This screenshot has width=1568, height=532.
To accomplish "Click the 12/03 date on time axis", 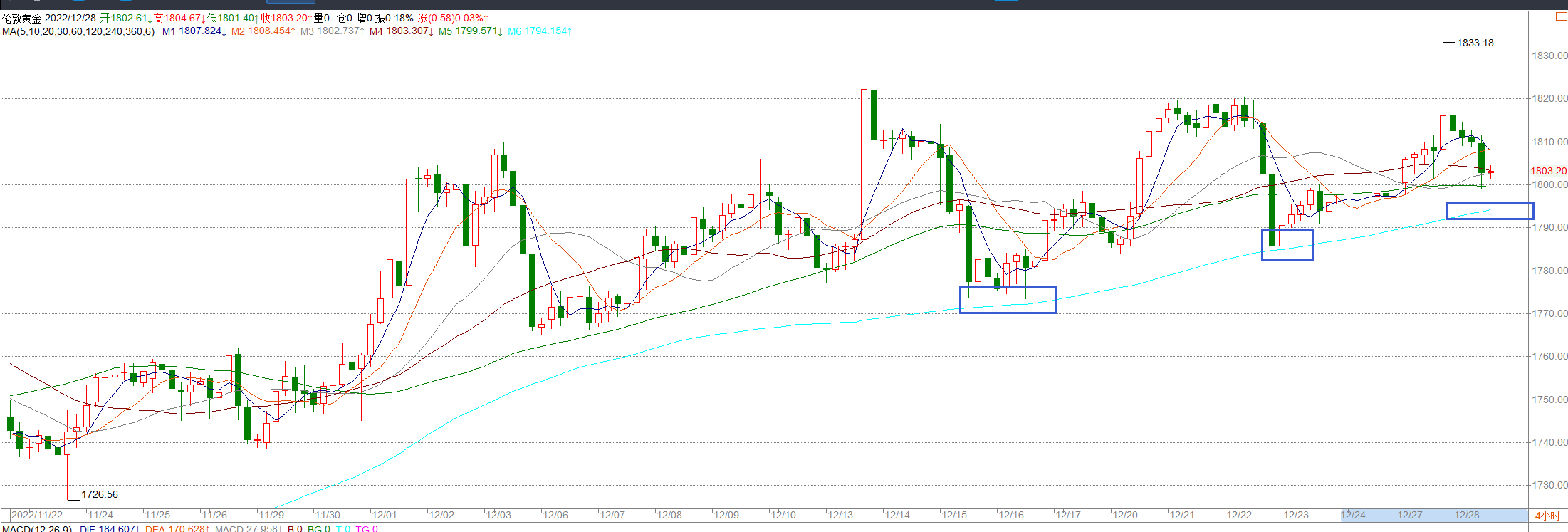I will (498, 515).
